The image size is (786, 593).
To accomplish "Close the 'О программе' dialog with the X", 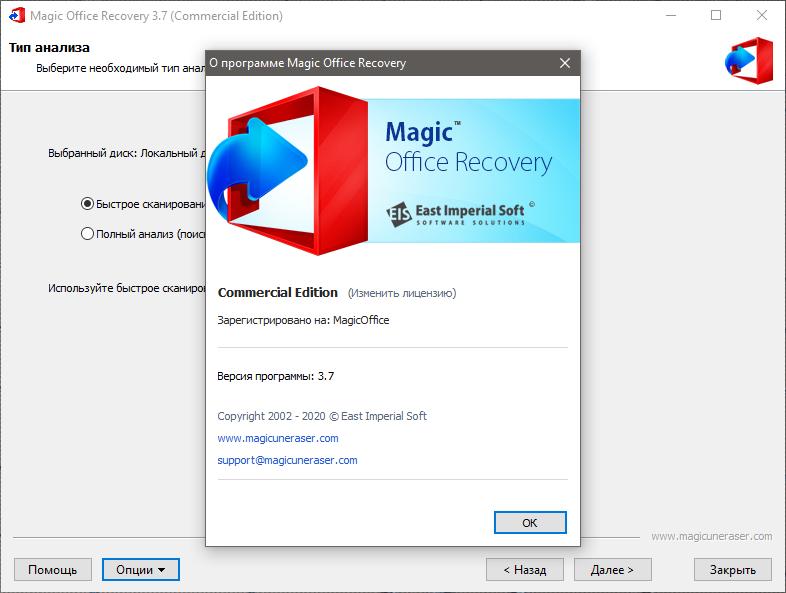I will (x=565, y=63).
